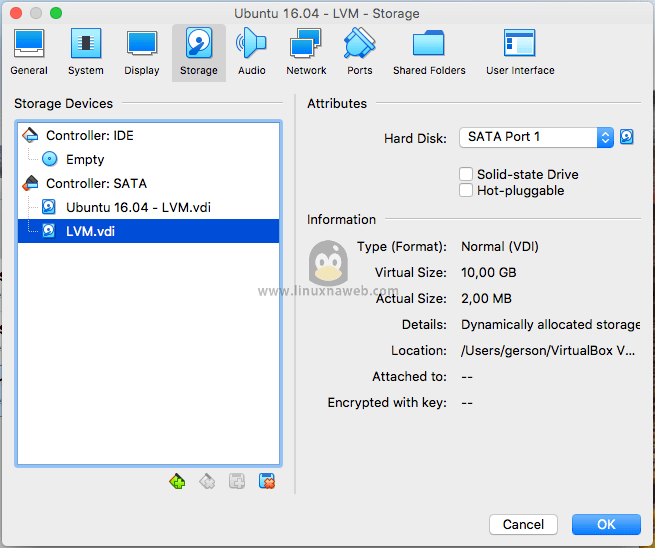Confirm settings with the OK button
Viewport: 655px width, 548px height.
tap(606, 524)
